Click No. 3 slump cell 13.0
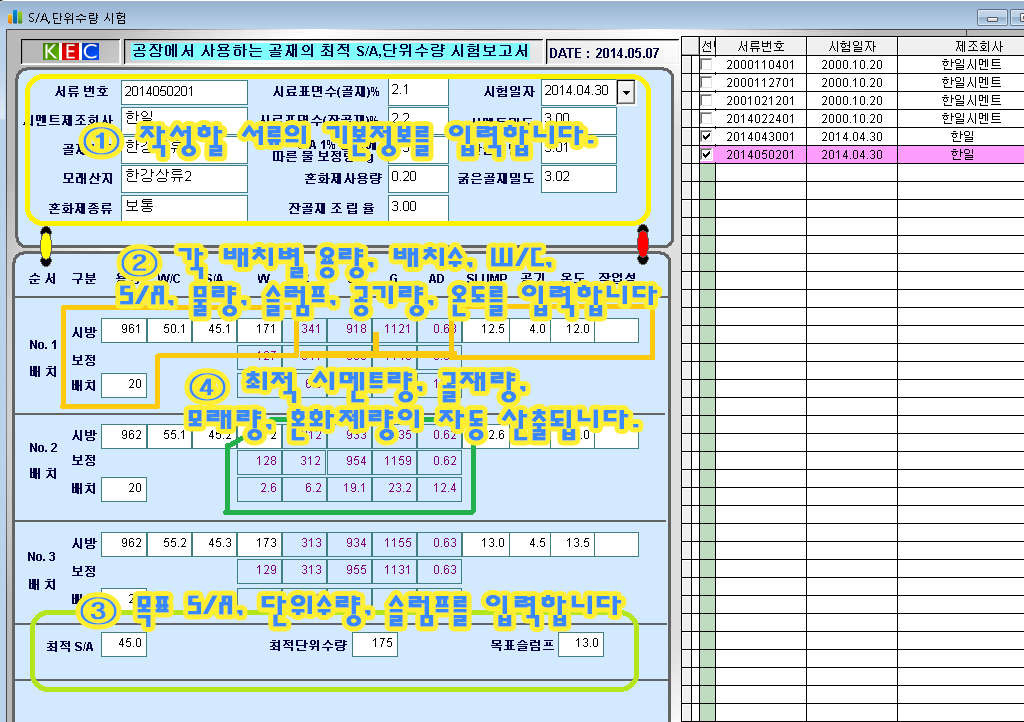This screenshot has width=1024, height=722. coord(486,544)
